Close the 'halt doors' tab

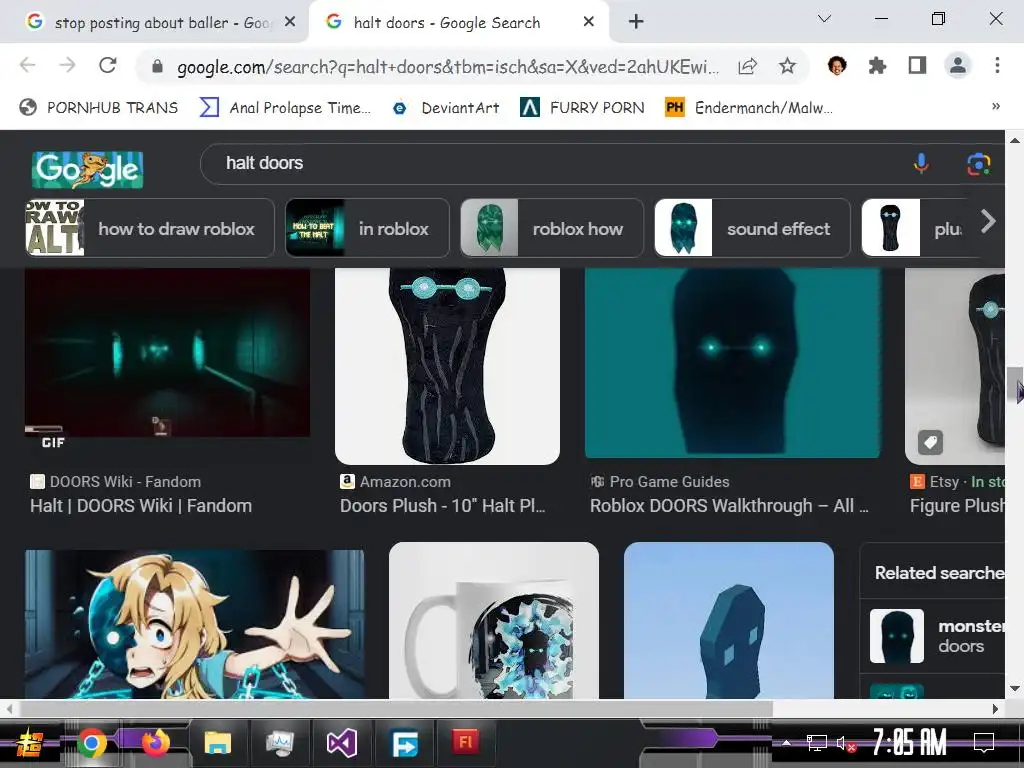click(x=588, y=22)
